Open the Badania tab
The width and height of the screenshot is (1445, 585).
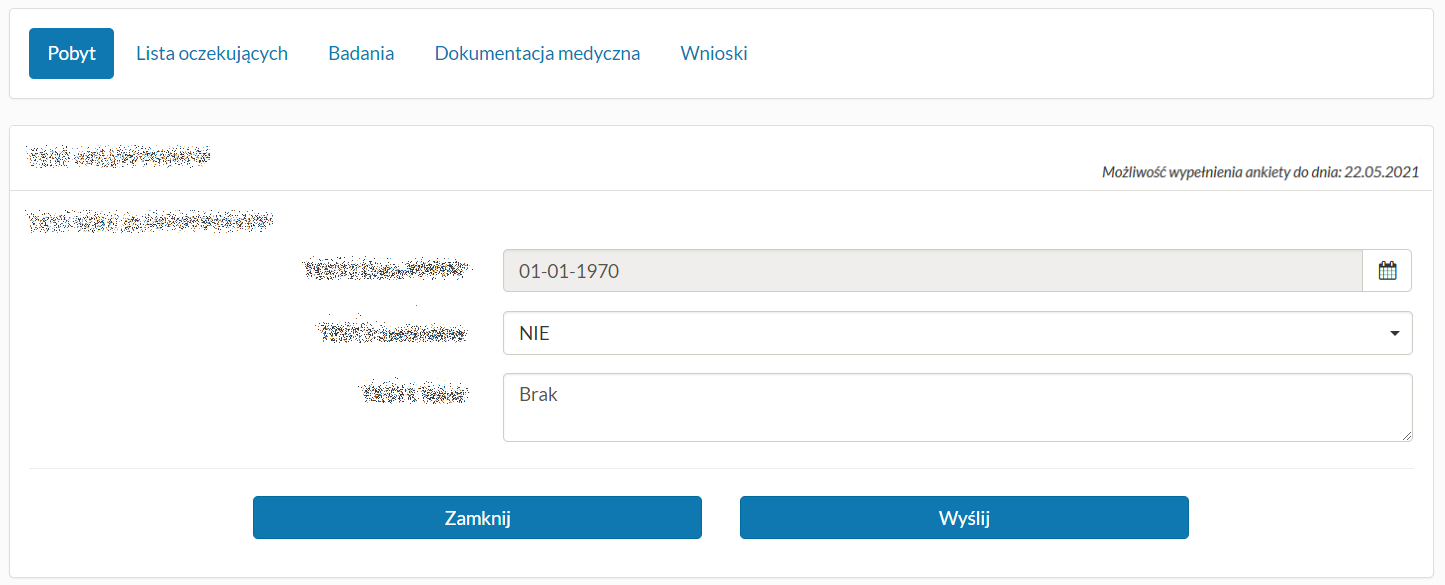pos(361,53)
